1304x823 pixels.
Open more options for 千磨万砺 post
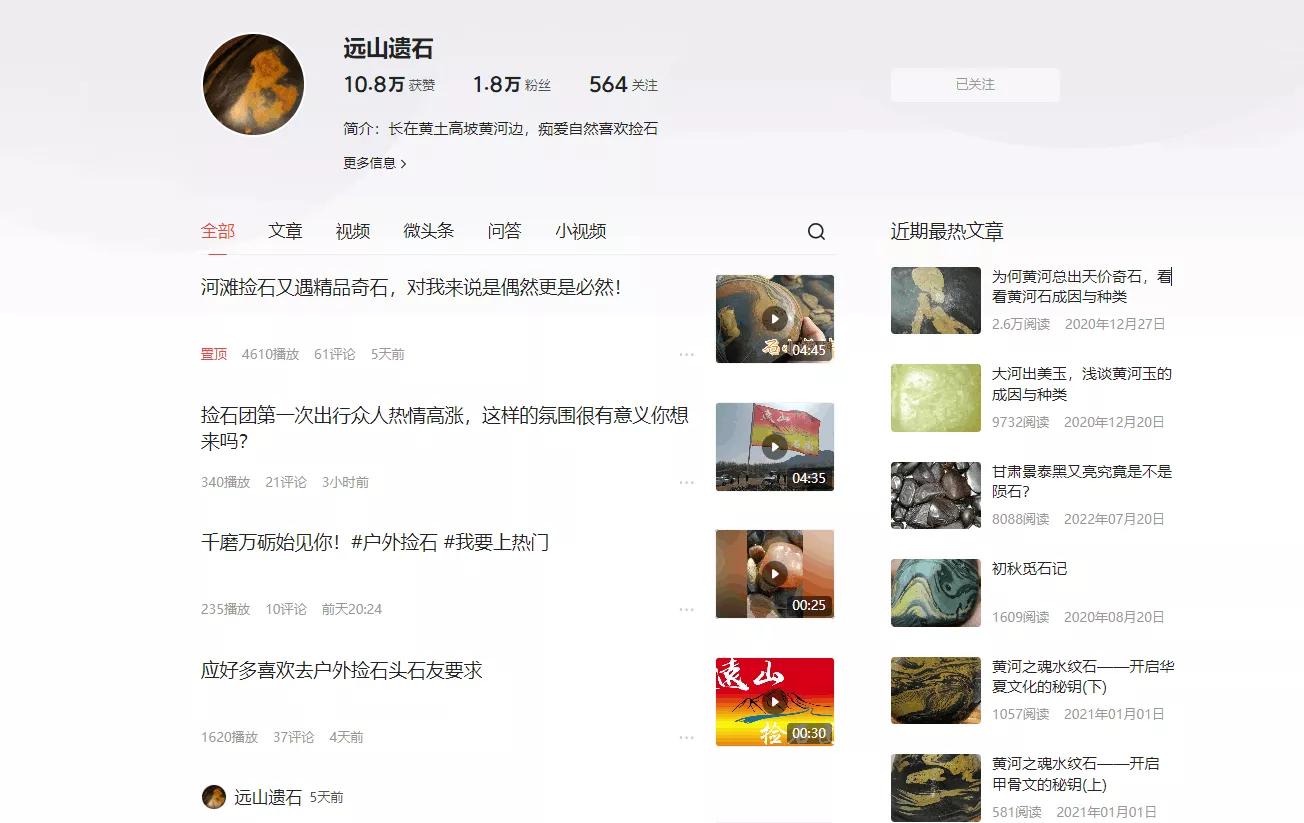[687, 608]
